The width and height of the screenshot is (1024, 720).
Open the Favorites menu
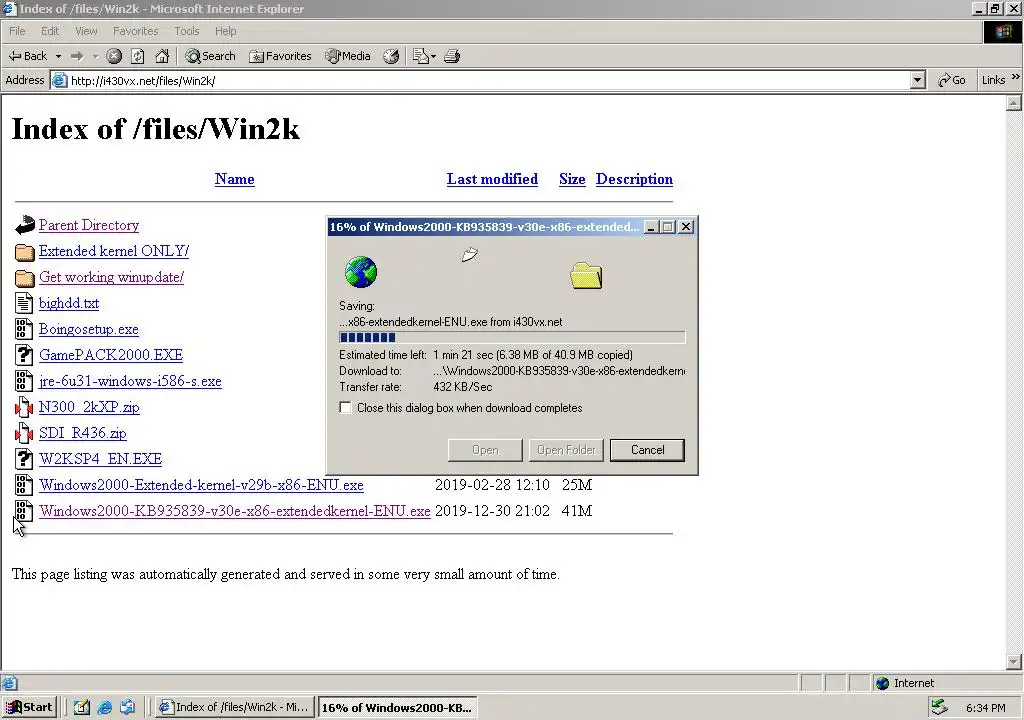(x=135, y=31)
